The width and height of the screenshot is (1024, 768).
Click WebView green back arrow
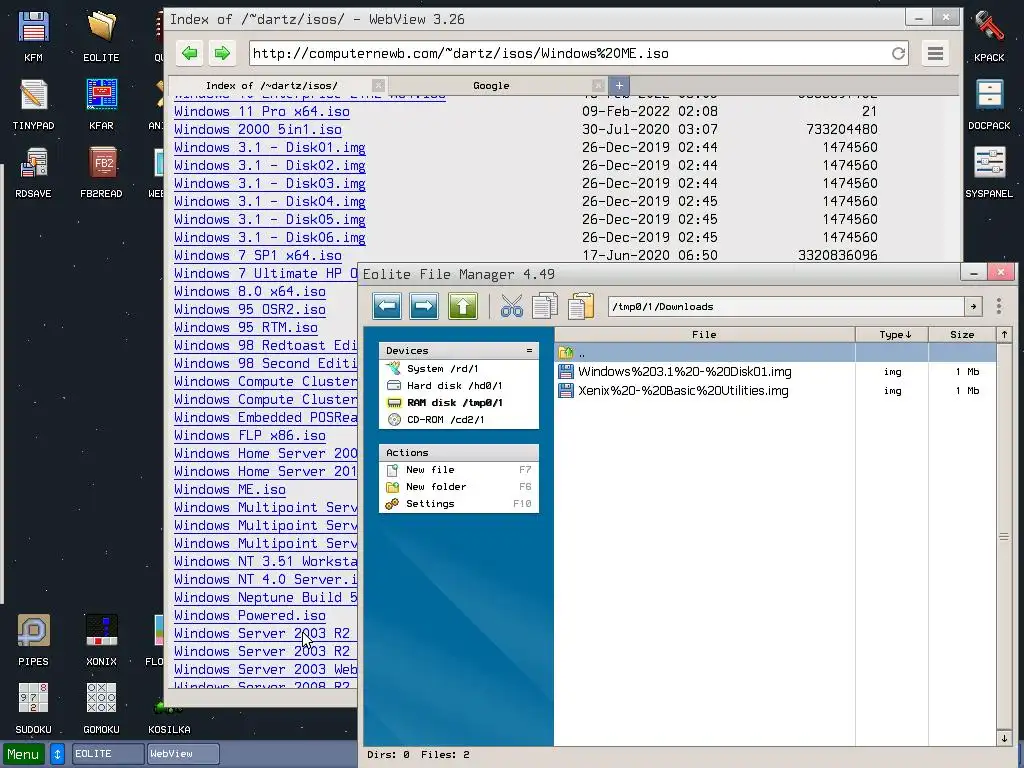pyautogui.click(x=189, y=53)
